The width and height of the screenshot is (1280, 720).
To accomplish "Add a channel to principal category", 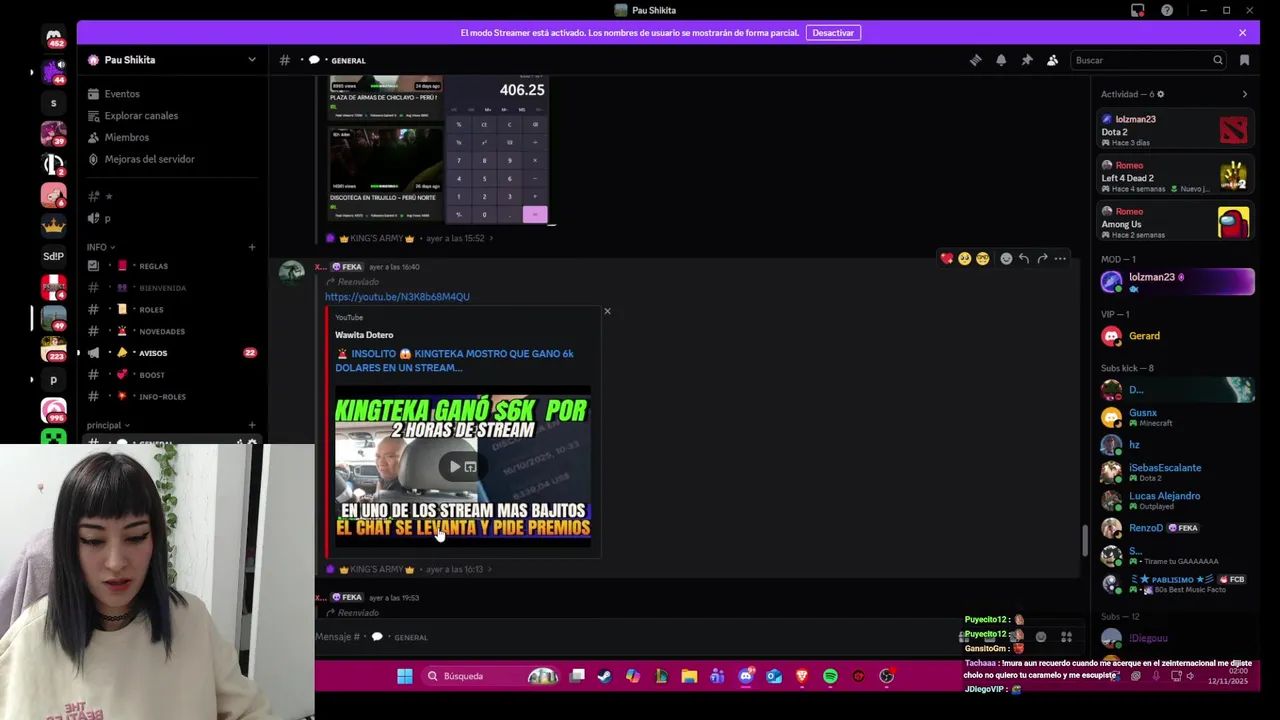I will (x=252, y=425).
